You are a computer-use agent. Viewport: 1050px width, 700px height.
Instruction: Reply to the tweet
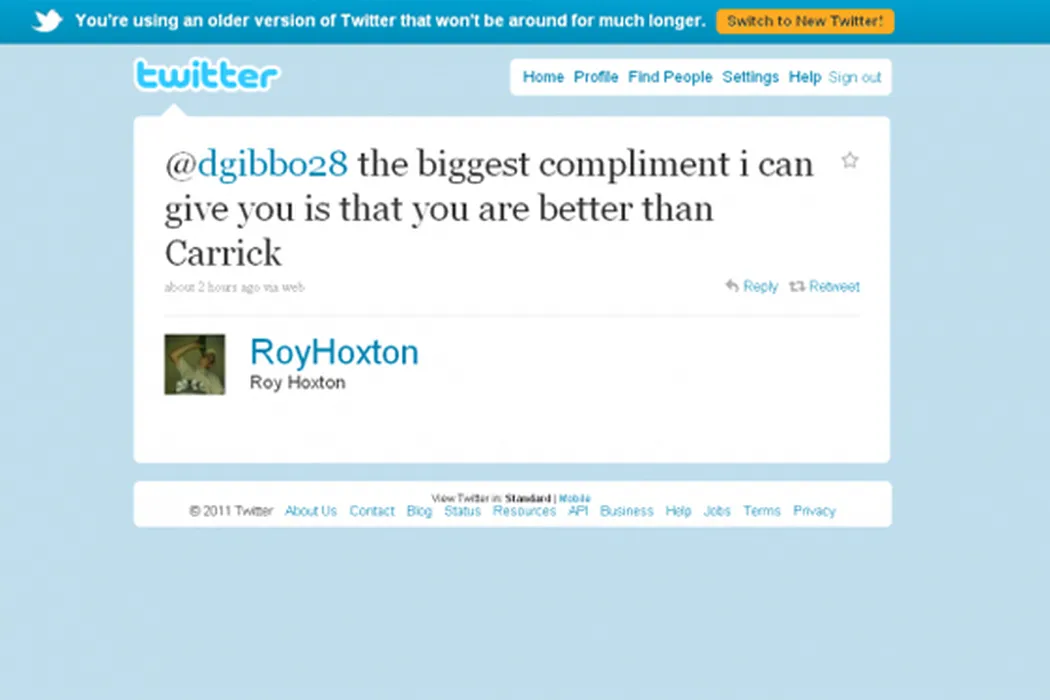(x=751, y=287)
